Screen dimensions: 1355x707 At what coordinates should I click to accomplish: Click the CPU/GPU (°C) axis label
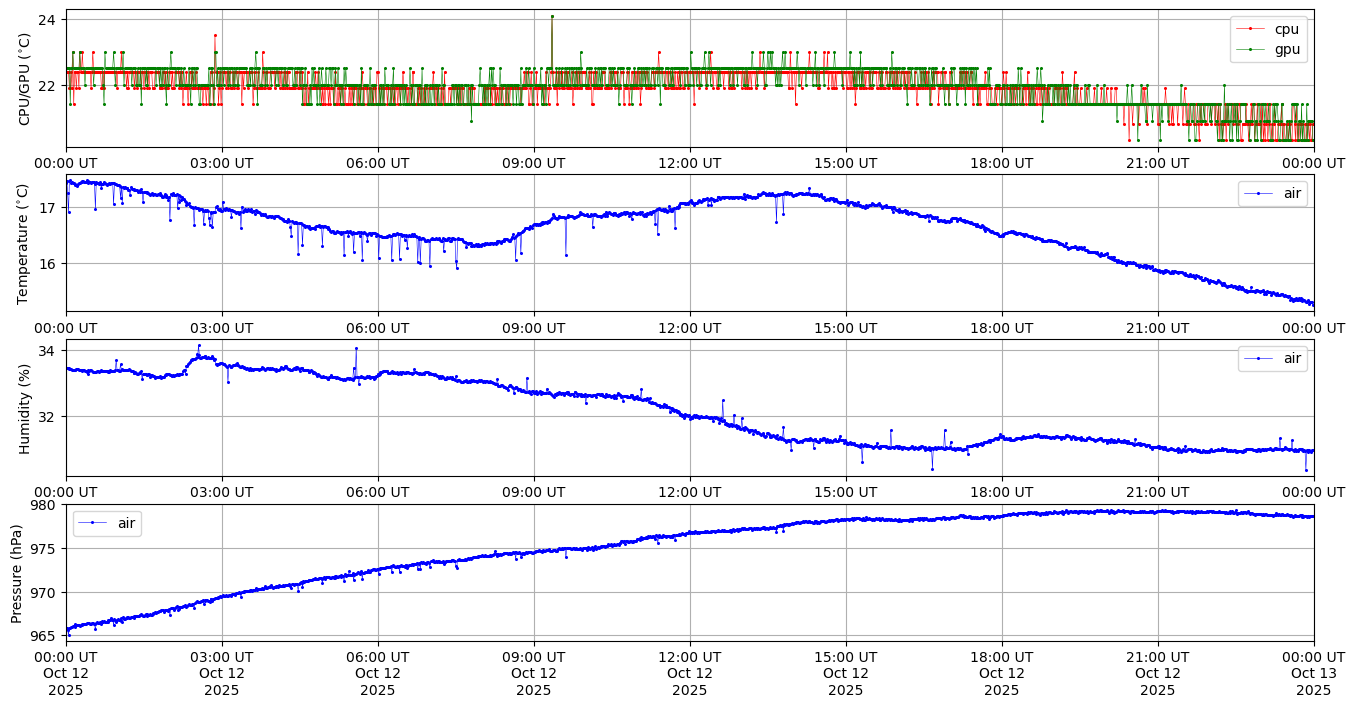25,79
